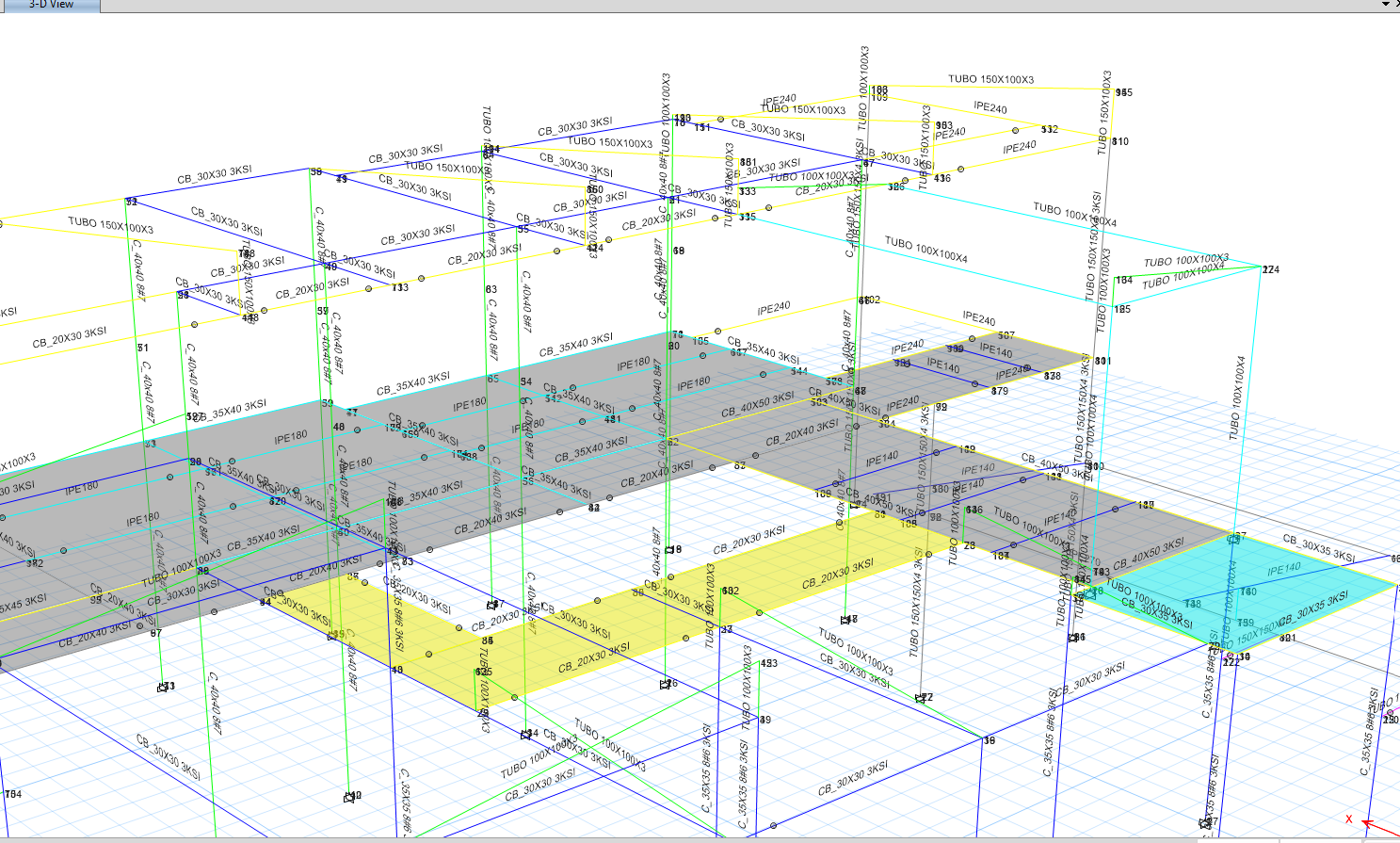Select the support symbol at joint 40
The width and height of the screenshot is (1400, 843).
pos(349,798)
